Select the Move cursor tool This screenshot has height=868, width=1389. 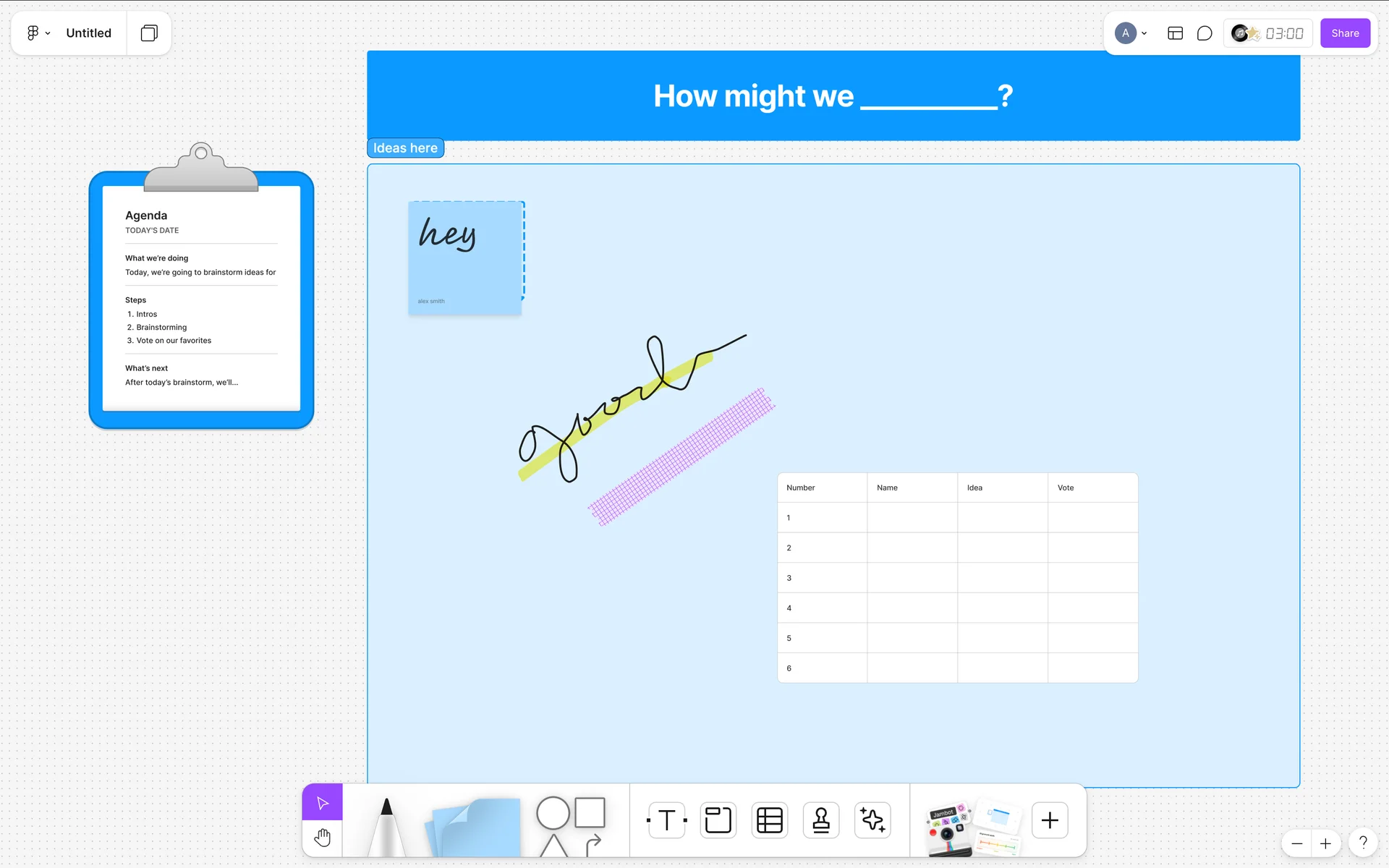323,803
